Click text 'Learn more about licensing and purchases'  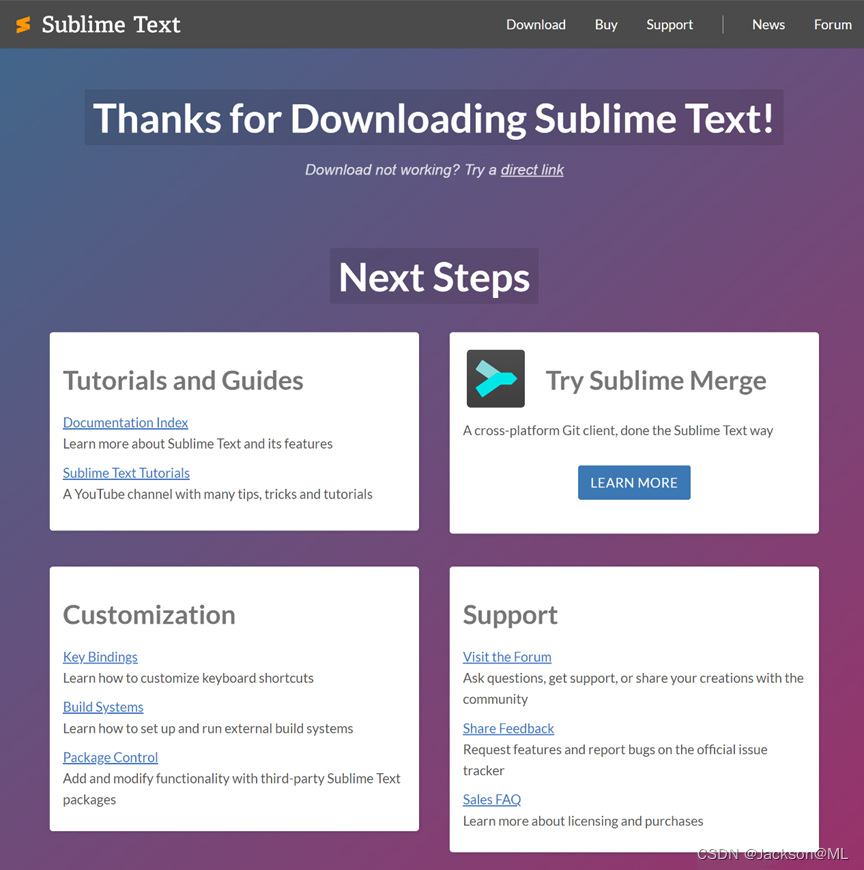(583, 821)
